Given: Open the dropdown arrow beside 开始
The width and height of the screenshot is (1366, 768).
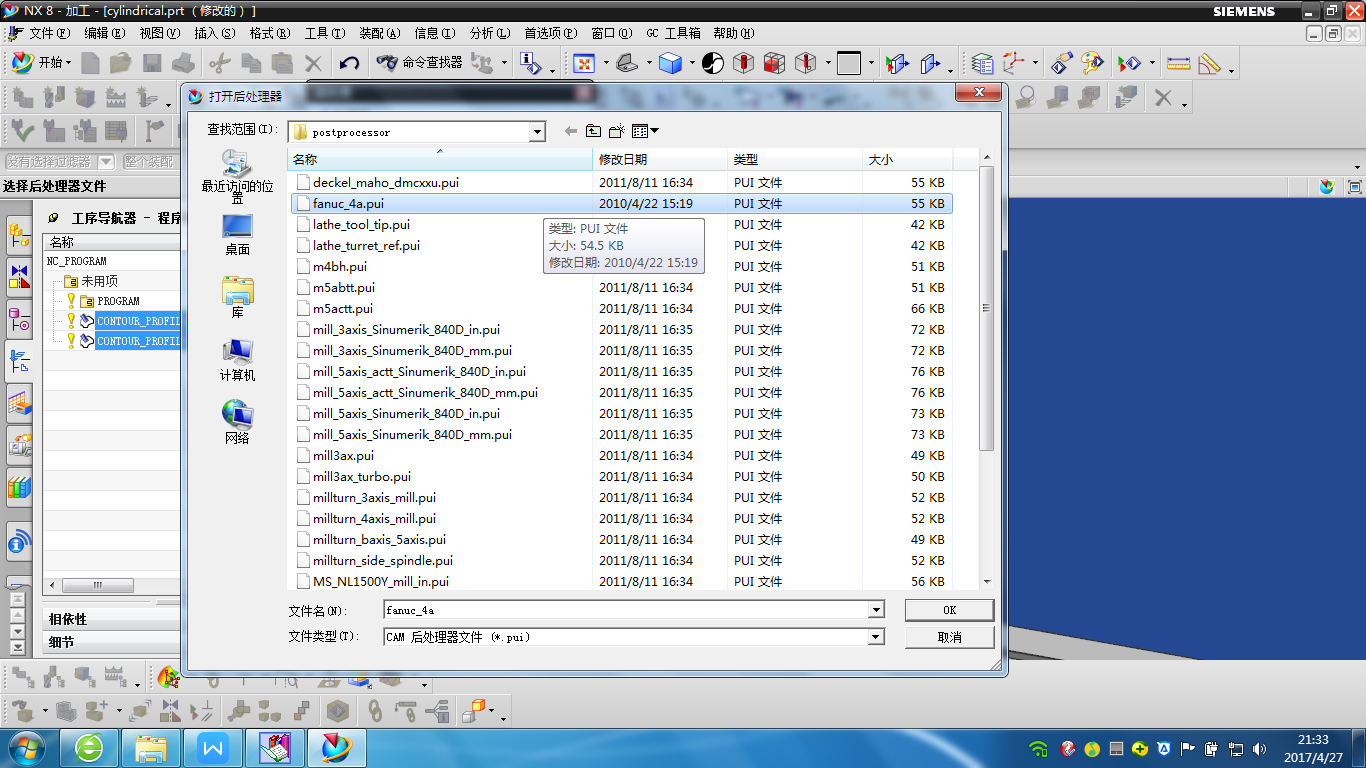Looking at the screenshot, I should tap(69, 63).
